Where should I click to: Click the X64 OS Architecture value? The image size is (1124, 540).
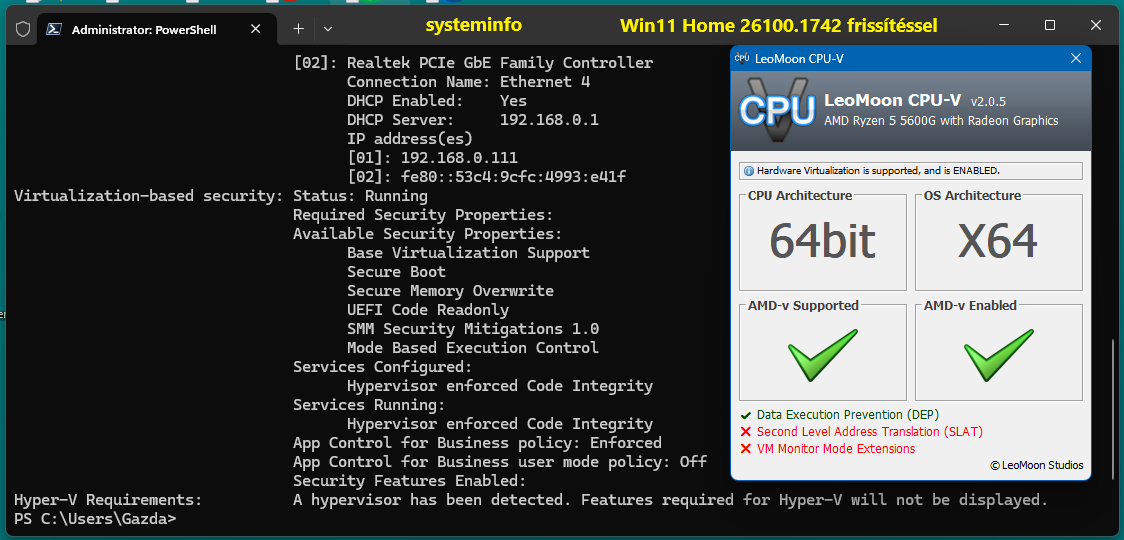click(999, 241)
